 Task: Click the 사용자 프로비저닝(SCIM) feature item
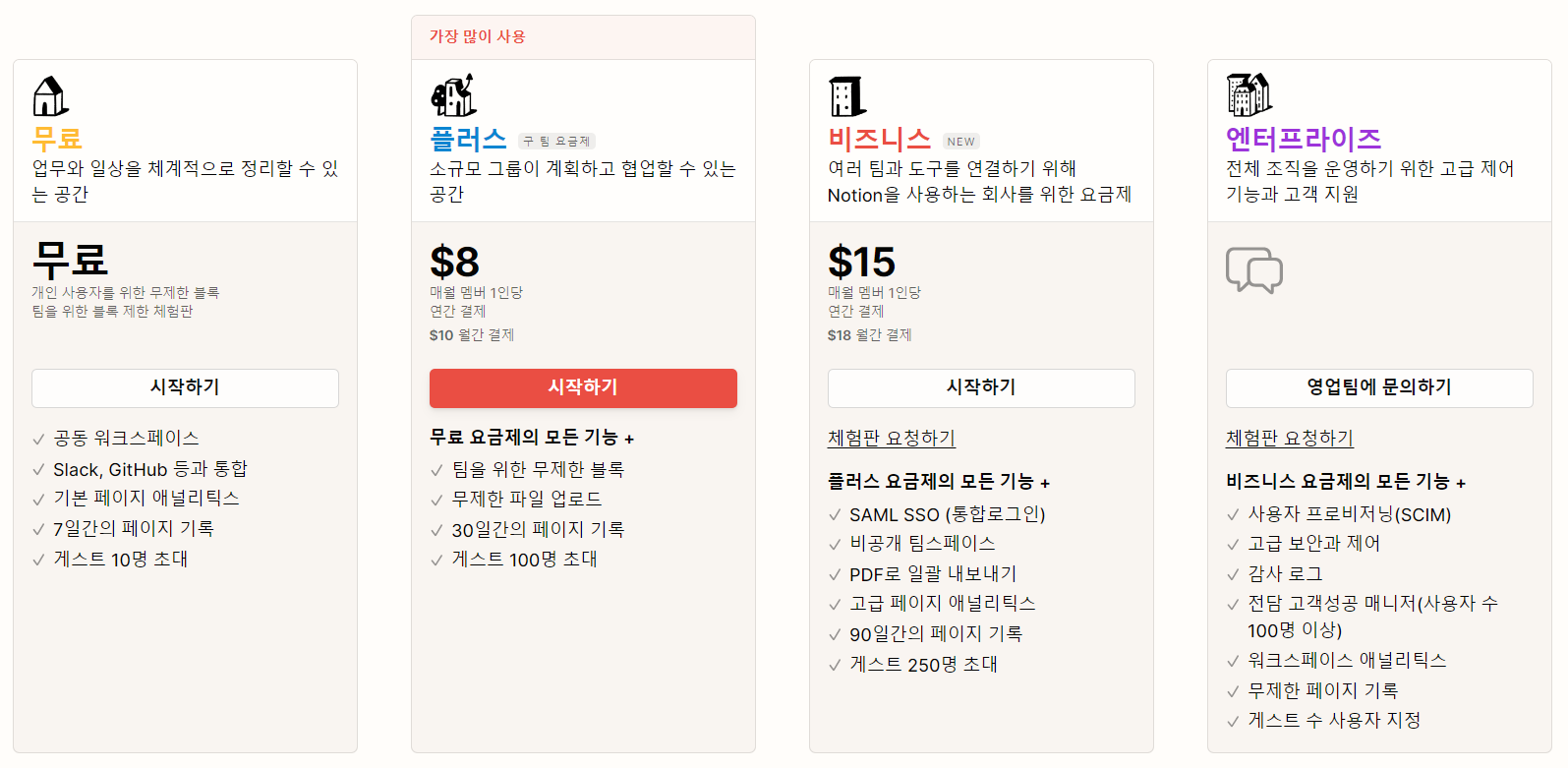click(x=1350, y=514)
